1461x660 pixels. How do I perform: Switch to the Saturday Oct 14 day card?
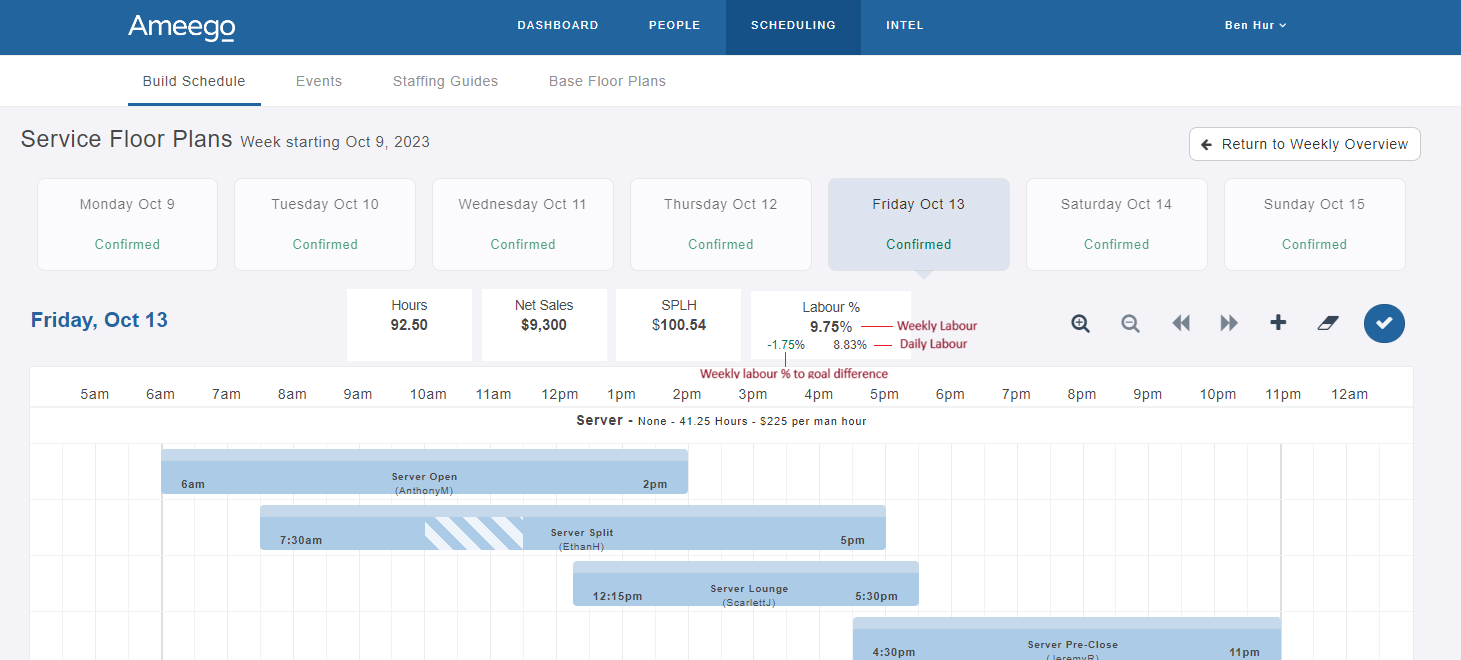point(1116,224)
